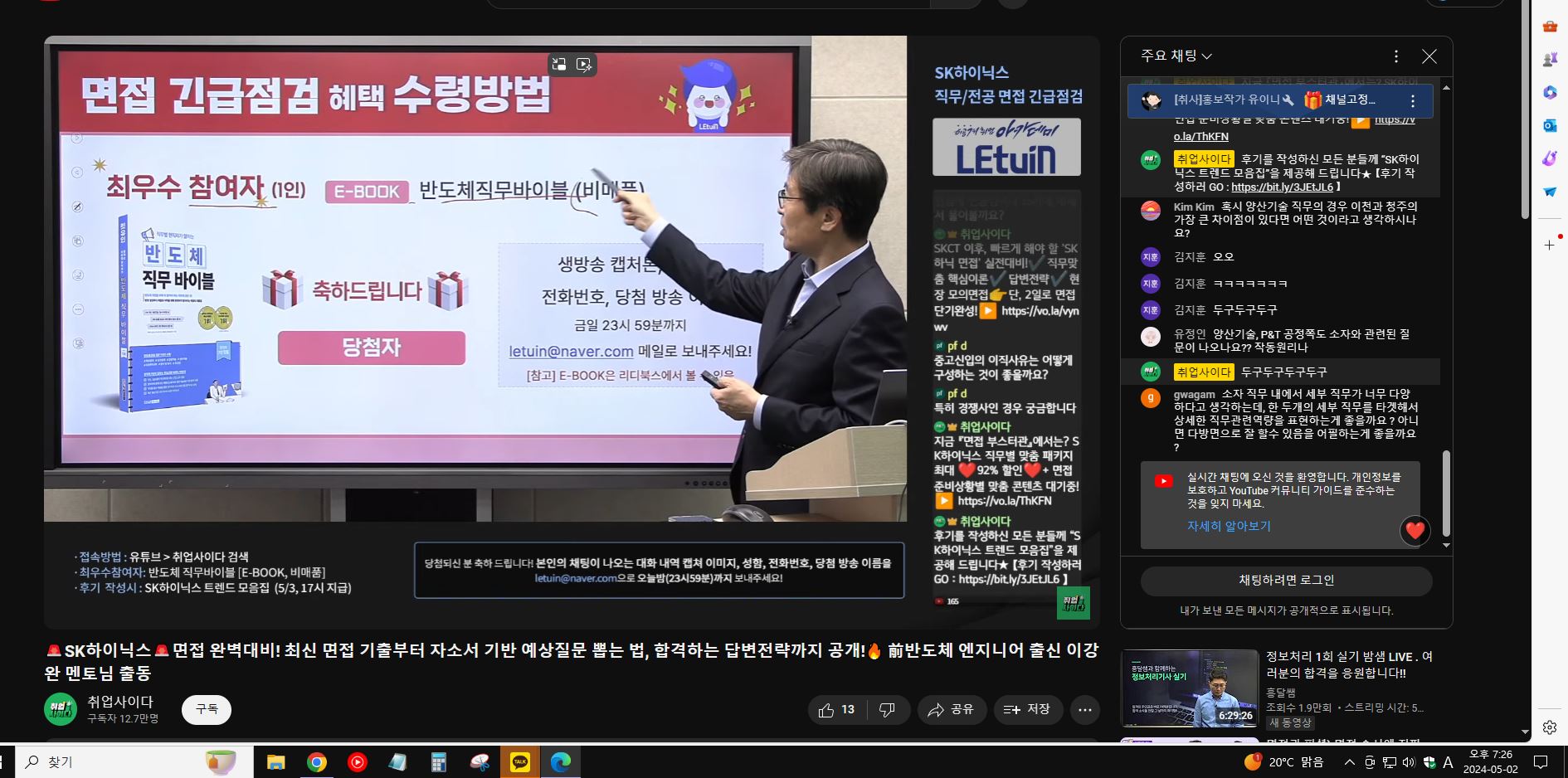The width and height of the screenshot is (1568, 778).
Task: Open Windows Security shield tray icon
Action: point(1429,762)
